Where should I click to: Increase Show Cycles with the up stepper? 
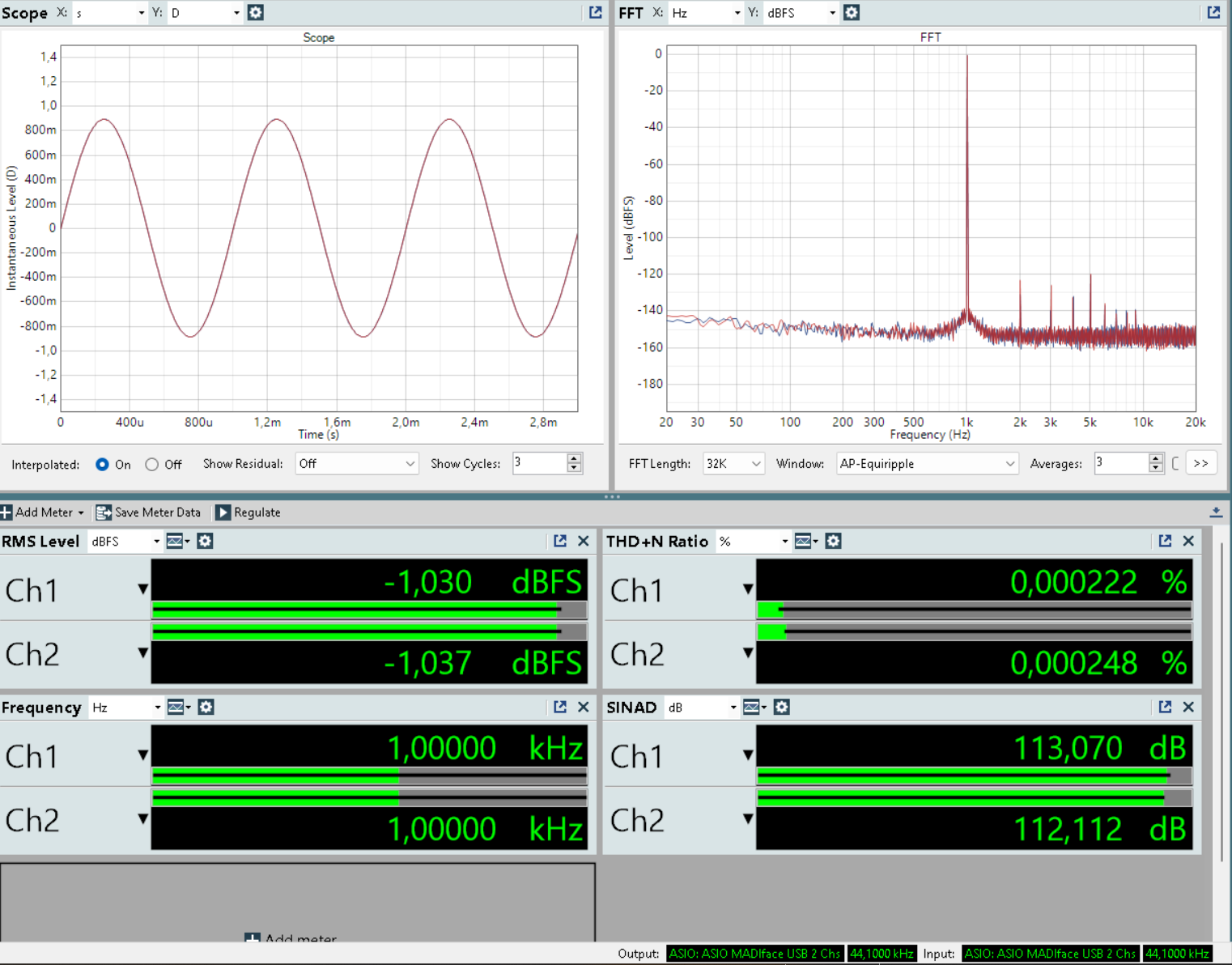pyautogui.click(x=574, y=458)
